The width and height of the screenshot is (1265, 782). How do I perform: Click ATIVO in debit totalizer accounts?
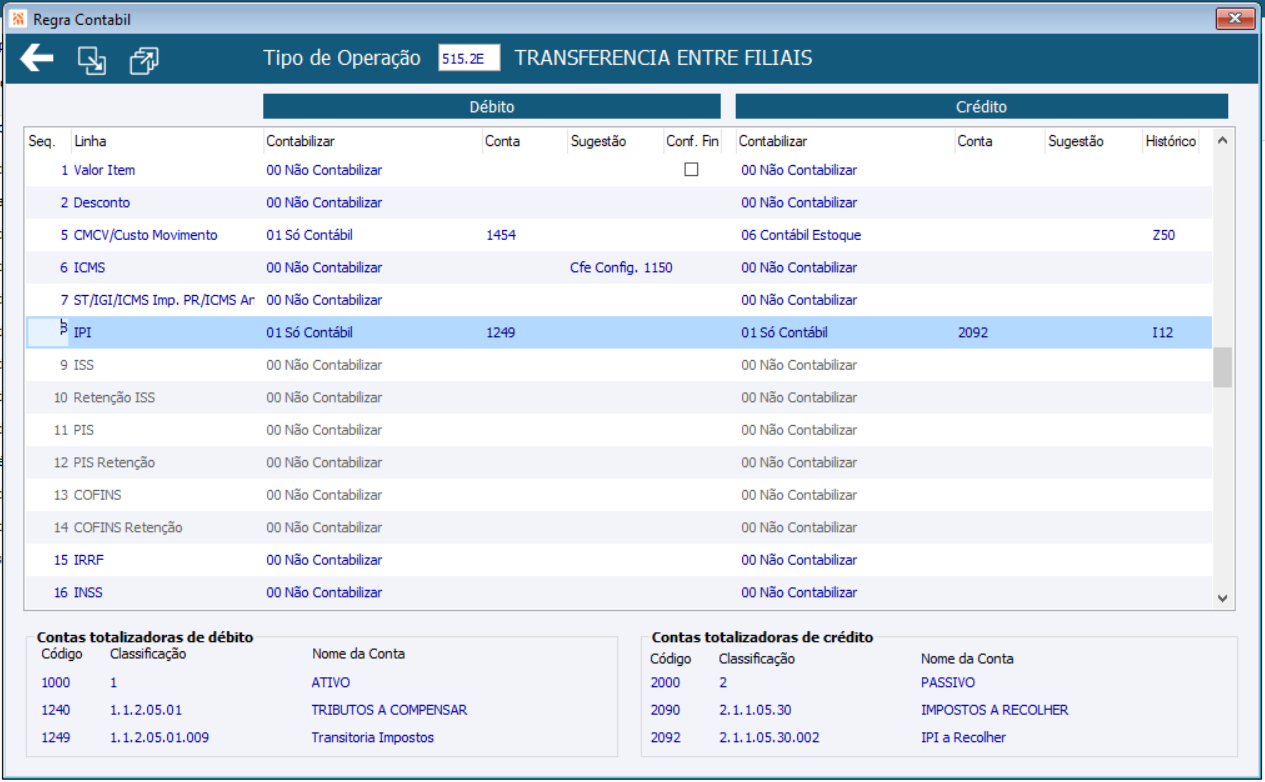pos(331,683)
